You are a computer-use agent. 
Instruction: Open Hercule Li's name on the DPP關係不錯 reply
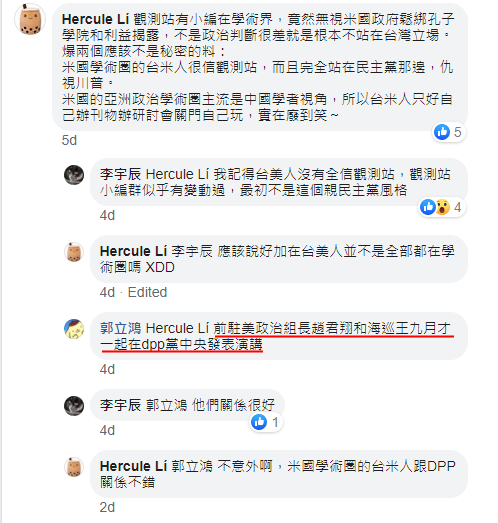[133, 466]
